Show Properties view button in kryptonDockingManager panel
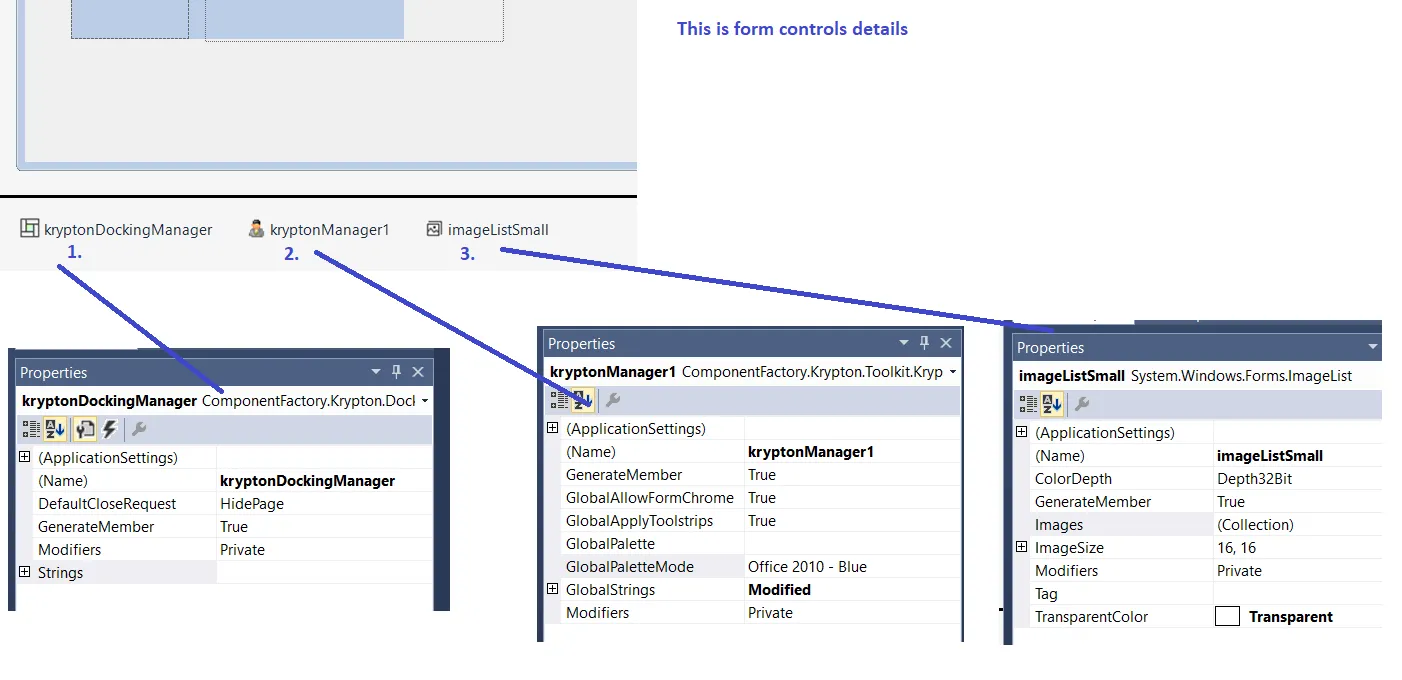 (86, 429)
